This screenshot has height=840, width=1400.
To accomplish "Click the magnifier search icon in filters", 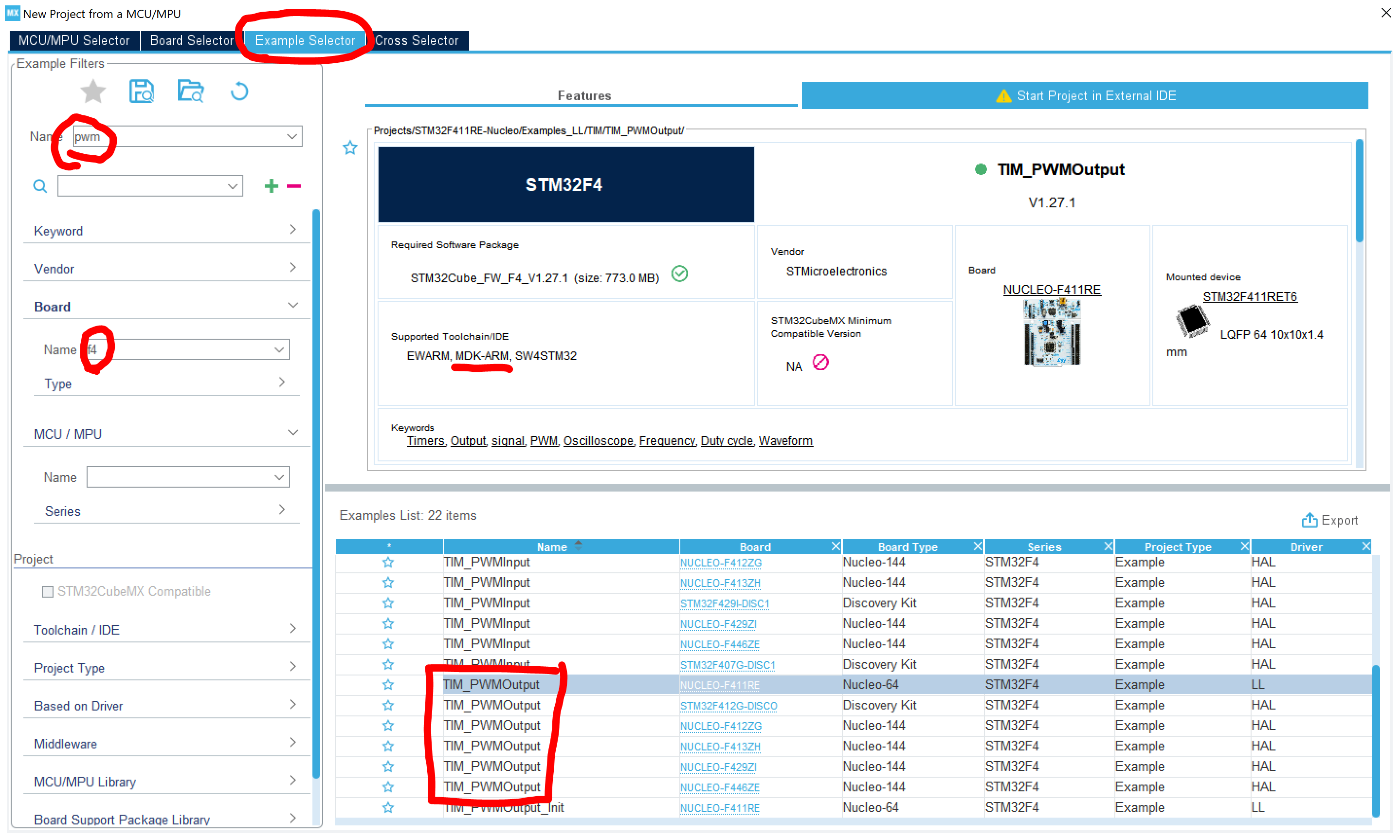I will point(39,185).
